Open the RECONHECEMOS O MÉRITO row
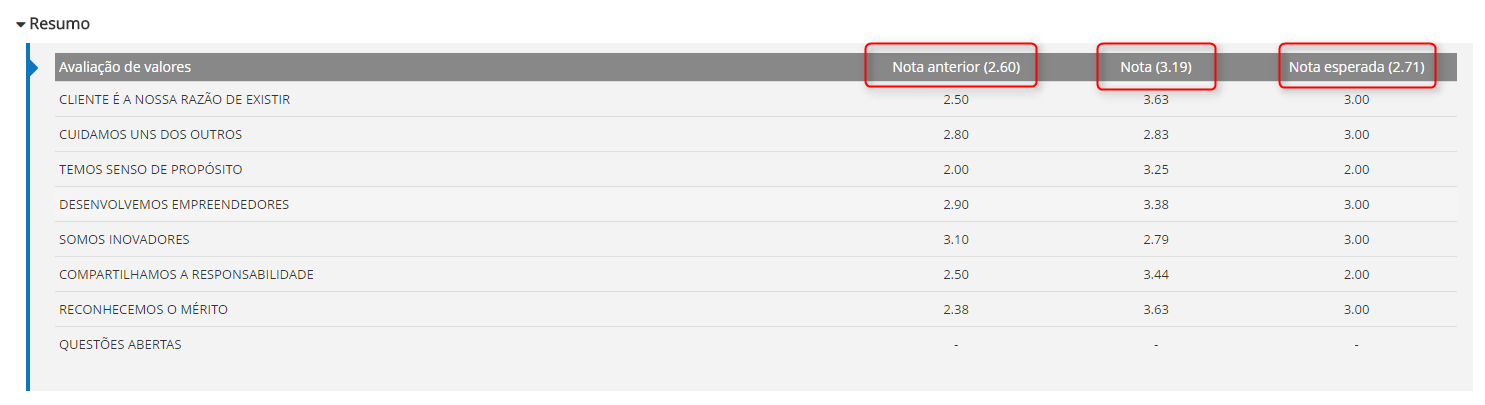This screenshot has height=405, width=1485. click(756, 309)
